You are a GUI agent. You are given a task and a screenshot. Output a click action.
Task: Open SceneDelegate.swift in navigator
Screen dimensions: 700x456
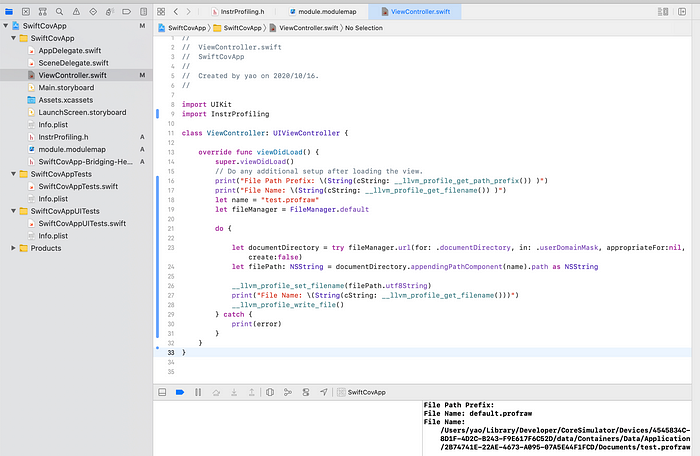pyautogui.click(x=73, y=63)
